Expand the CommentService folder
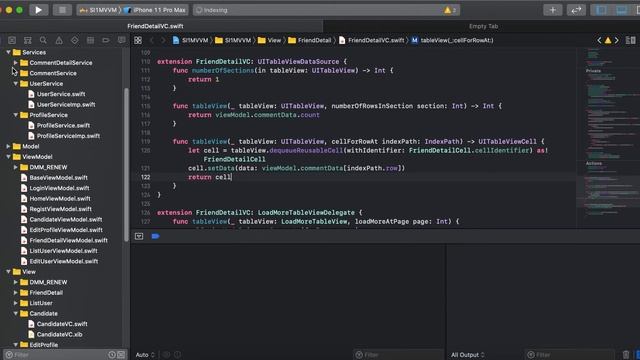This screenshot has height=360, width=640. pyautogui.click(x=16, y=73)
